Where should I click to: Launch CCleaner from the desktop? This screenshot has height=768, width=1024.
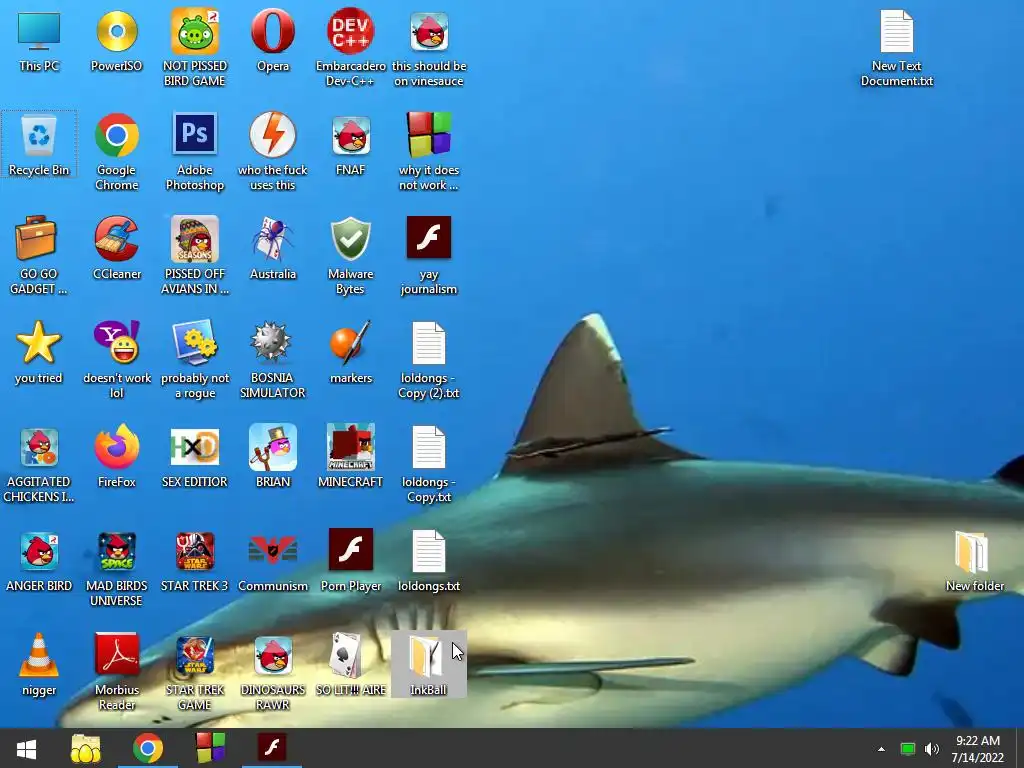[116, 249]
